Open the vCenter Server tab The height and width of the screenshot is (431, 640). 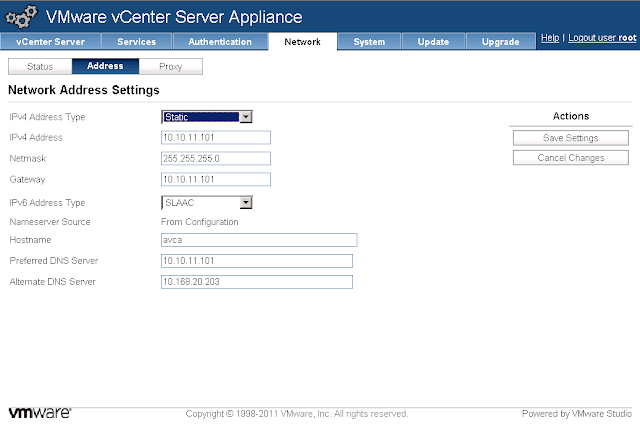[x=51, y=42]
